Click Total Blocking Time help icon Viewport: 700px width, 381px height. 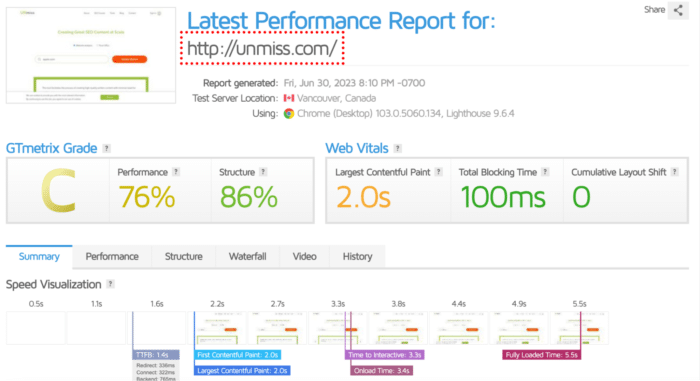pyautogui.click(x=545, y=172)
